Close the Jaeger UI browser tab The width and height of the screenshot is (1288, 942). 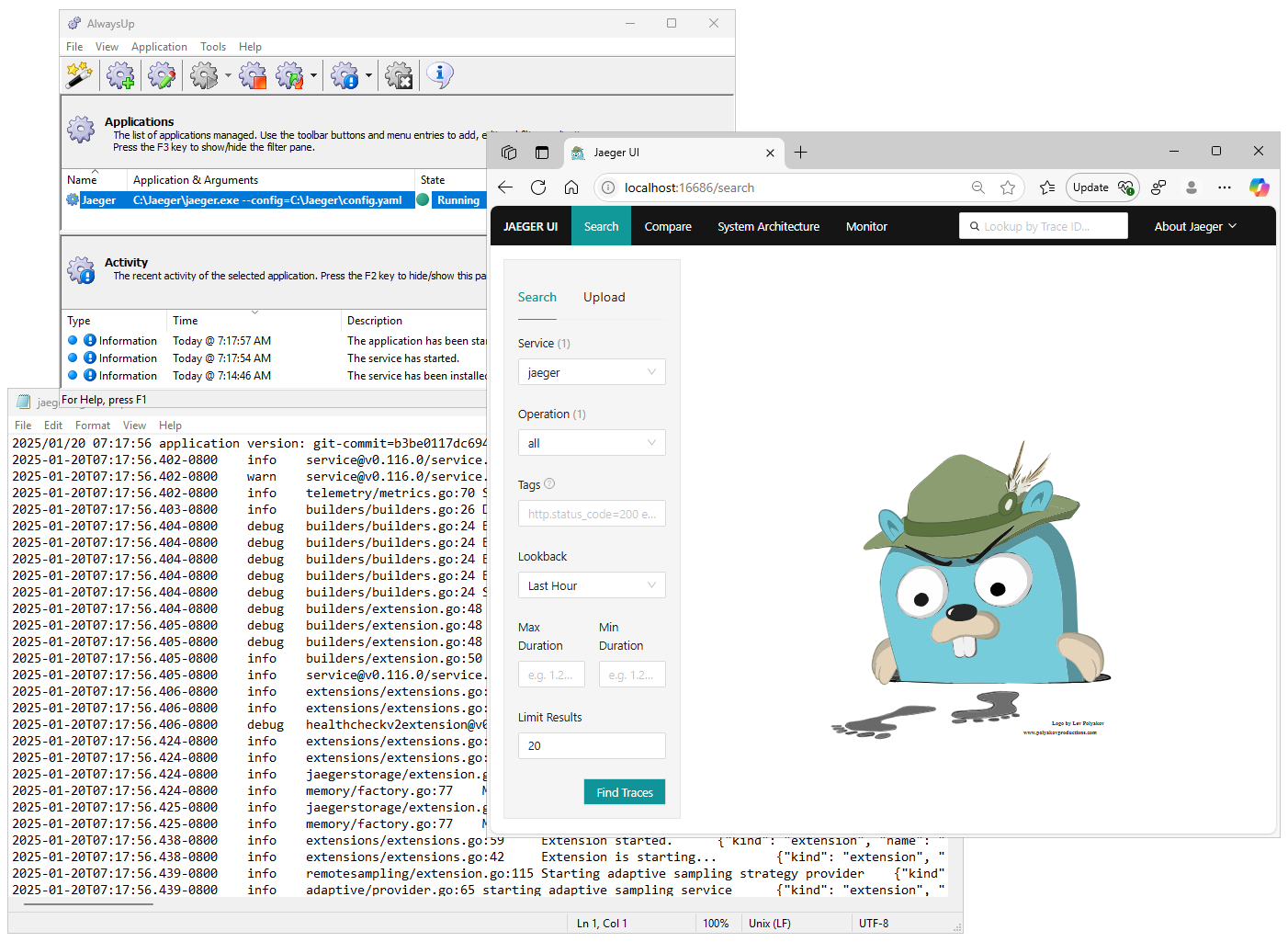pos(770,153)
